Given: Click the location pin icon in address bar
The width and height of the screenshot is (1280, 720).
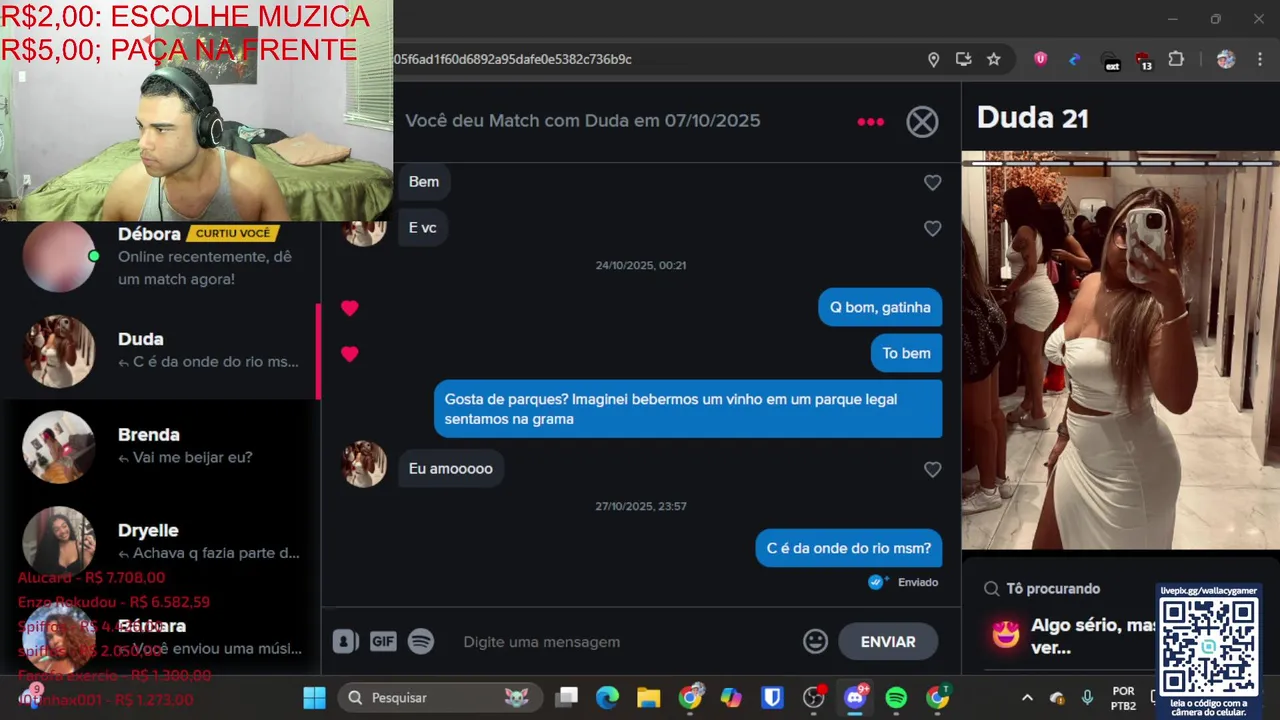Looking at the screenshot, I should coord(933,59).
